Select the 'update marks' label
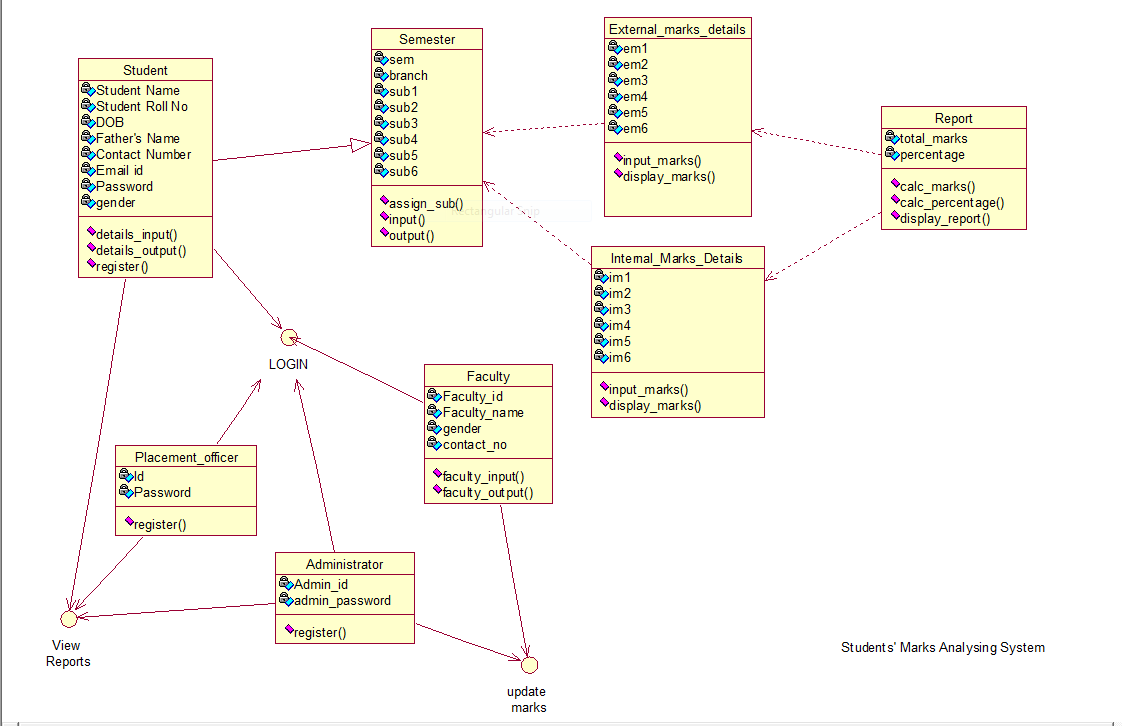Image resolution: width=1122 pixels, height=726 pixels. point(527,700)
